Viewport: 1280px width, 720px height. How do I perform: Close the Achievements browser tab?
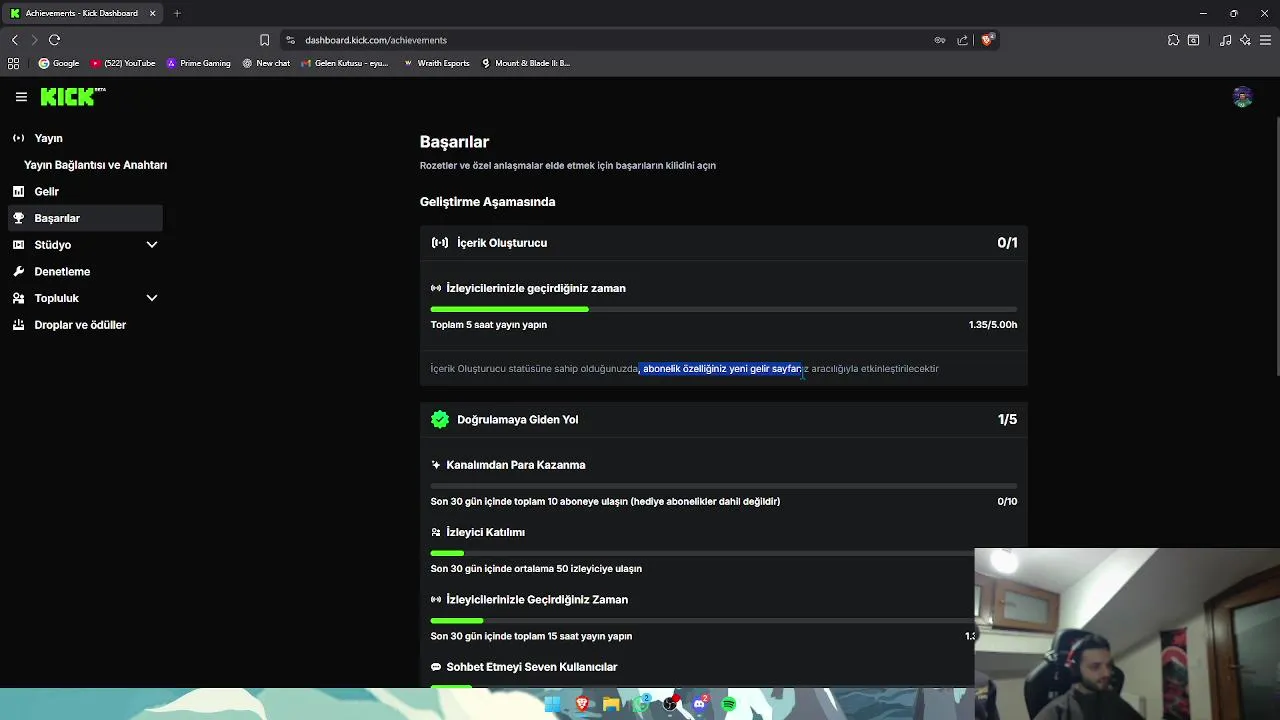click(152, 13)
